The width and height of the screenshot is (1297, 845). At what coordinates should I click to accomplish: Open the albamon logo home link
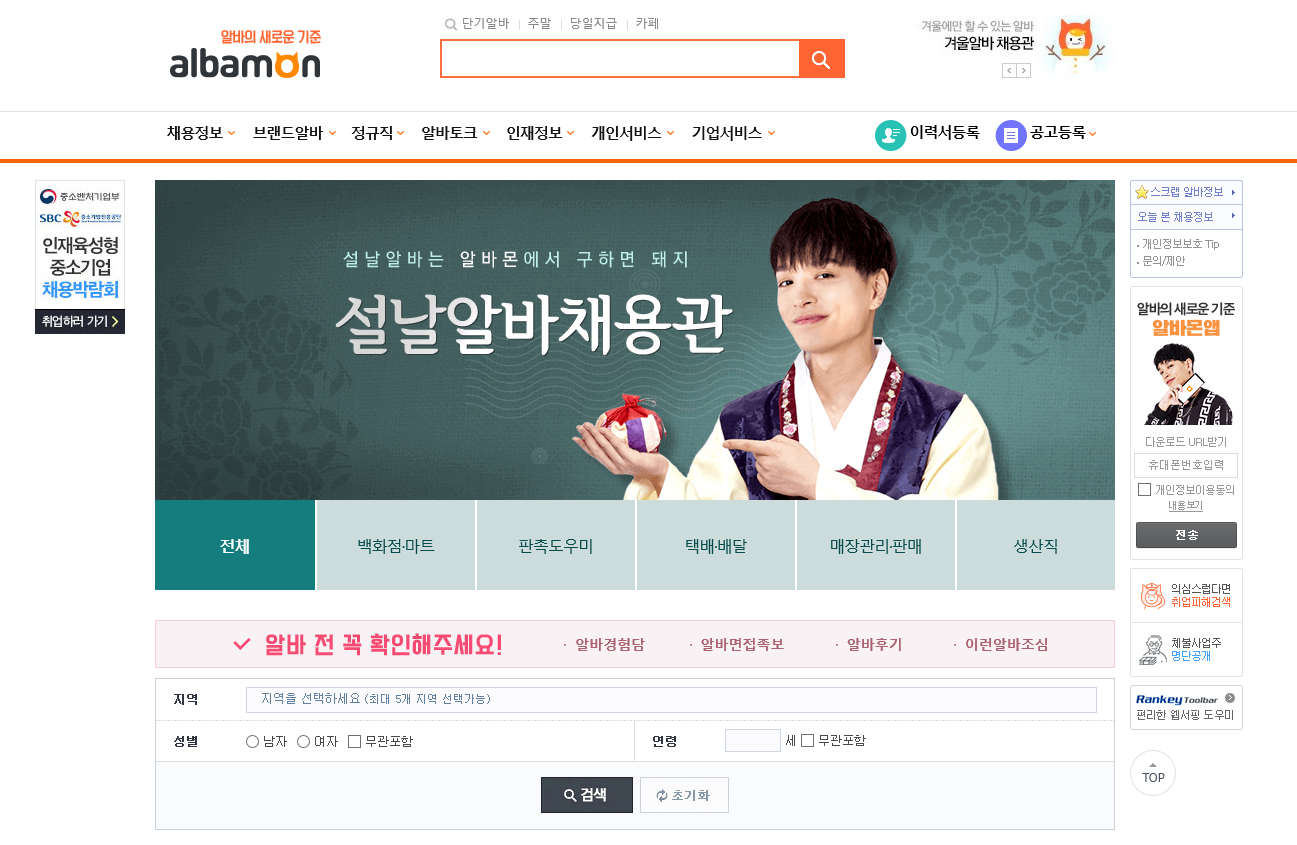coord(245,55)
